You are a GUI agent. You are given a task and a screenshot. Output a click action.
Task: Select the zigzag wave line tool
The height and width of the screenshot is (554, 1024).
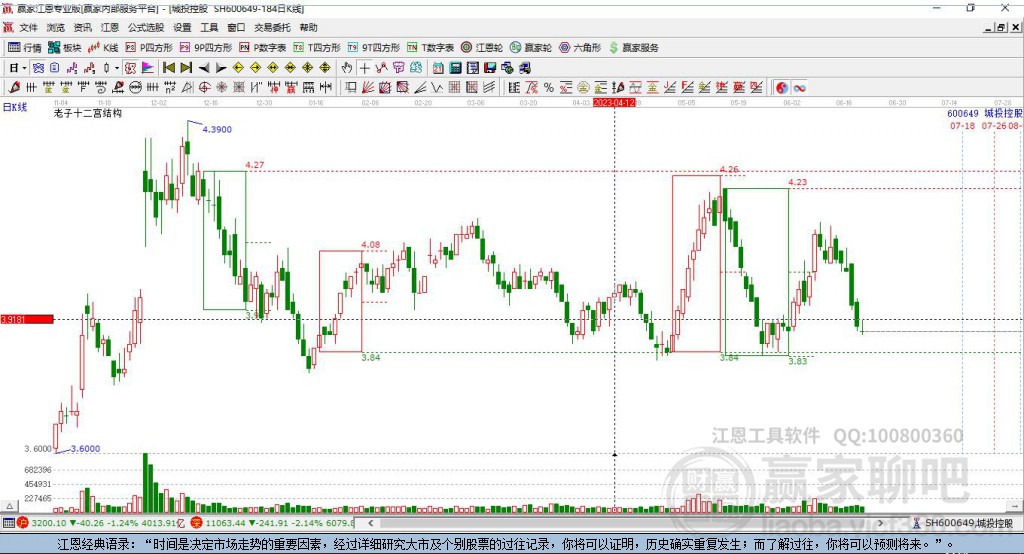[437, 88]
